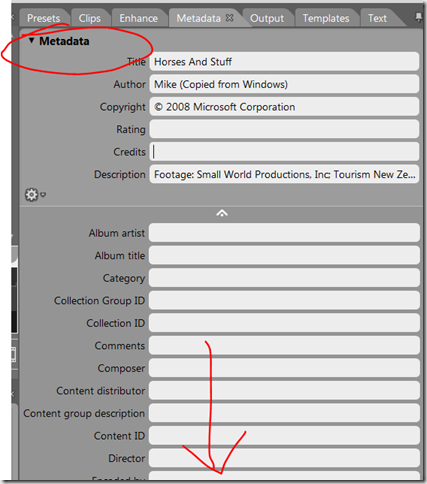This screenshot has height=484, width=427.
Task: Open the dropdown arrow beside the gear
Action: tap(43, 194)
